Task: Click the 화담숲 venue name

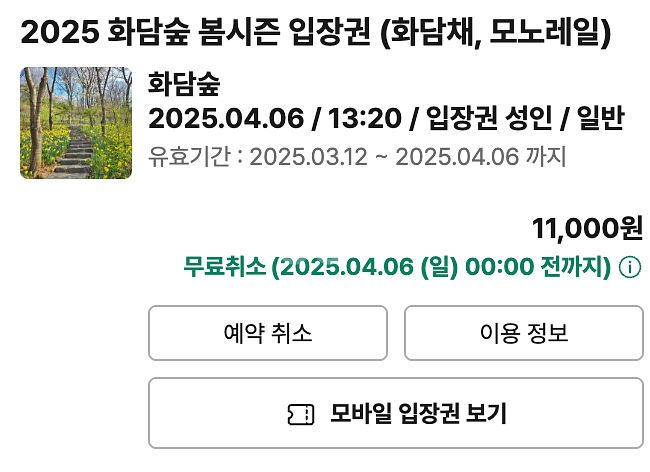Action: click(x=184, y=84)
